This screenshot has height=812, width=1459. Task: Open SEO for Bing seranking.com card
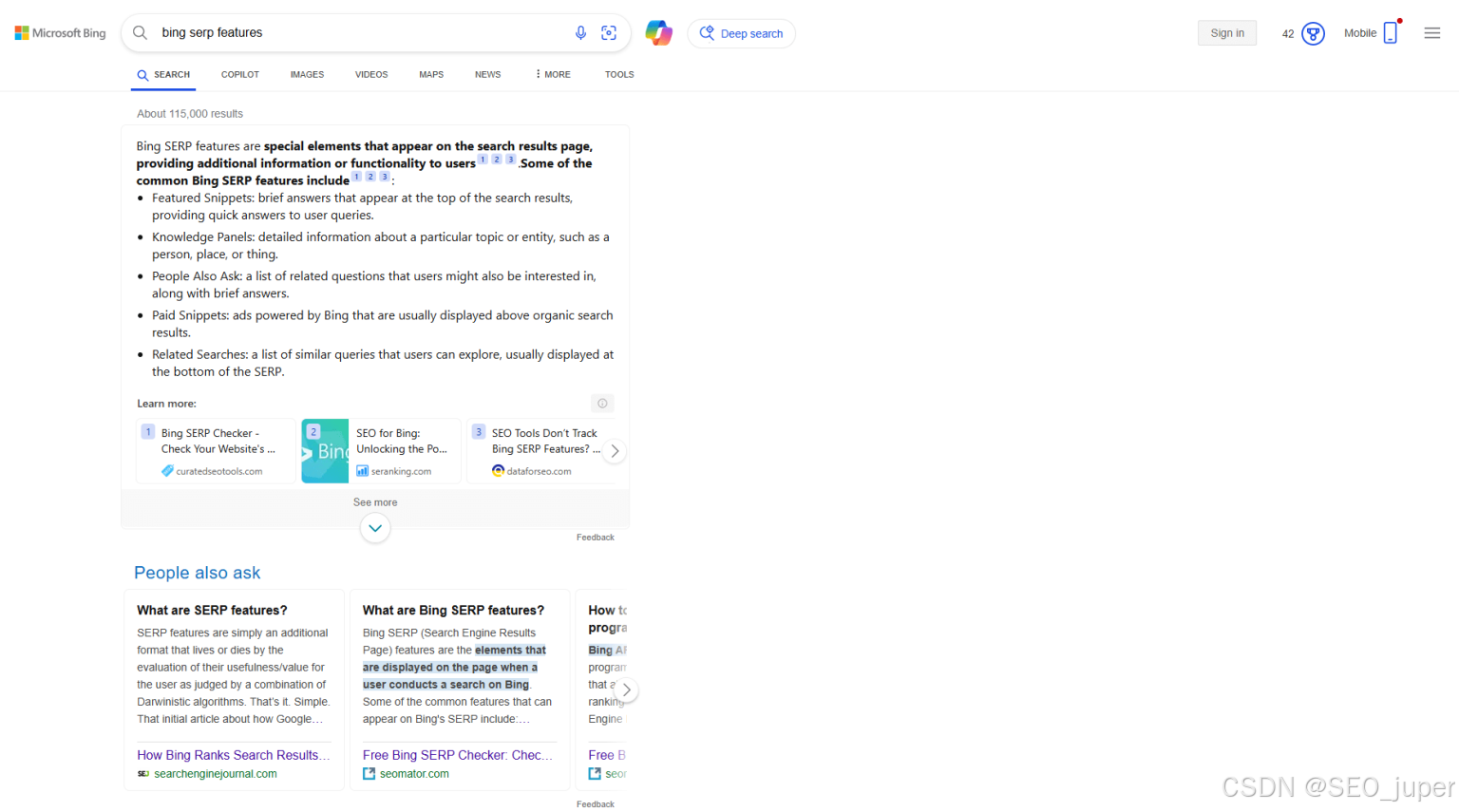pos(381,451)
